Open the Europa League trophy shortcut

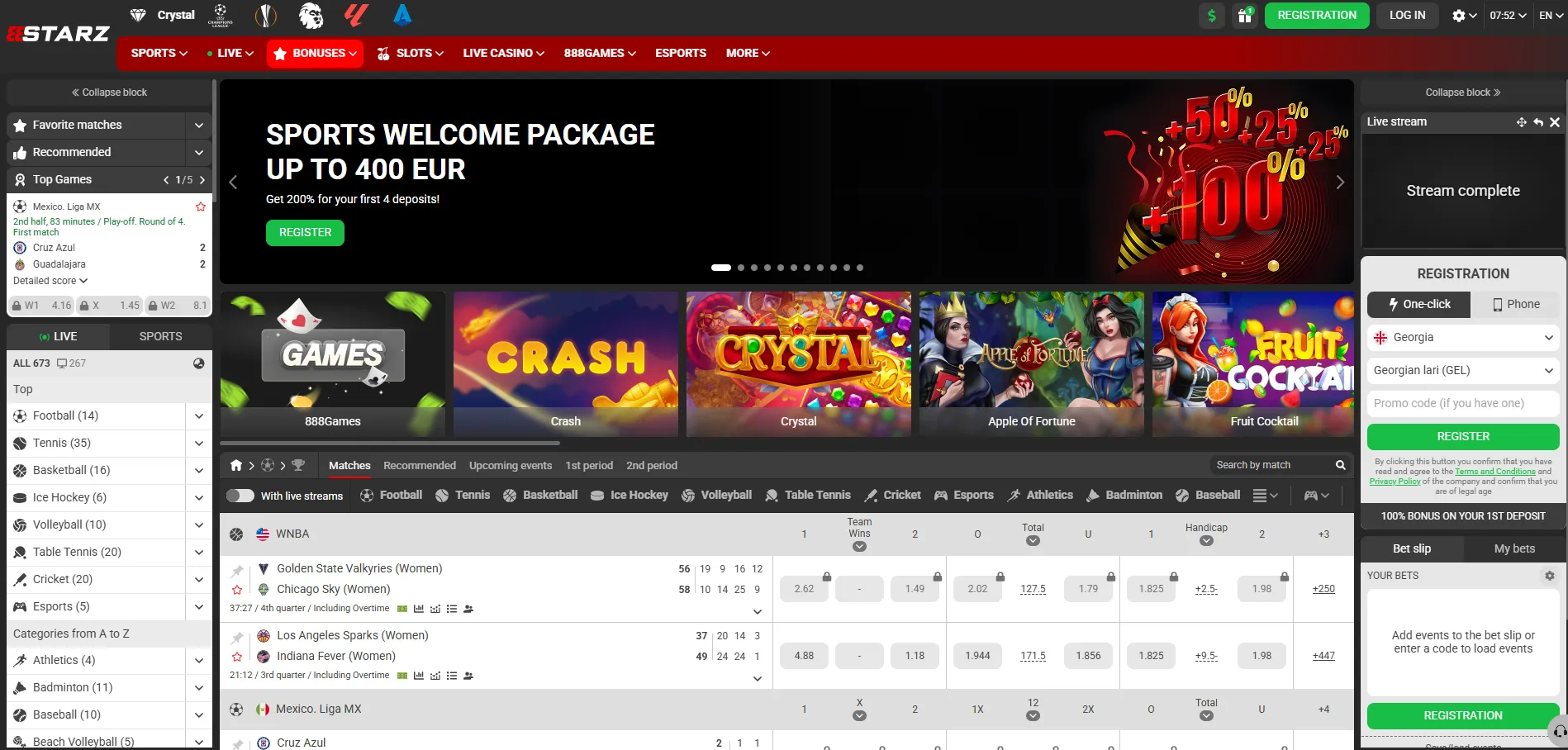coord(265,15)
